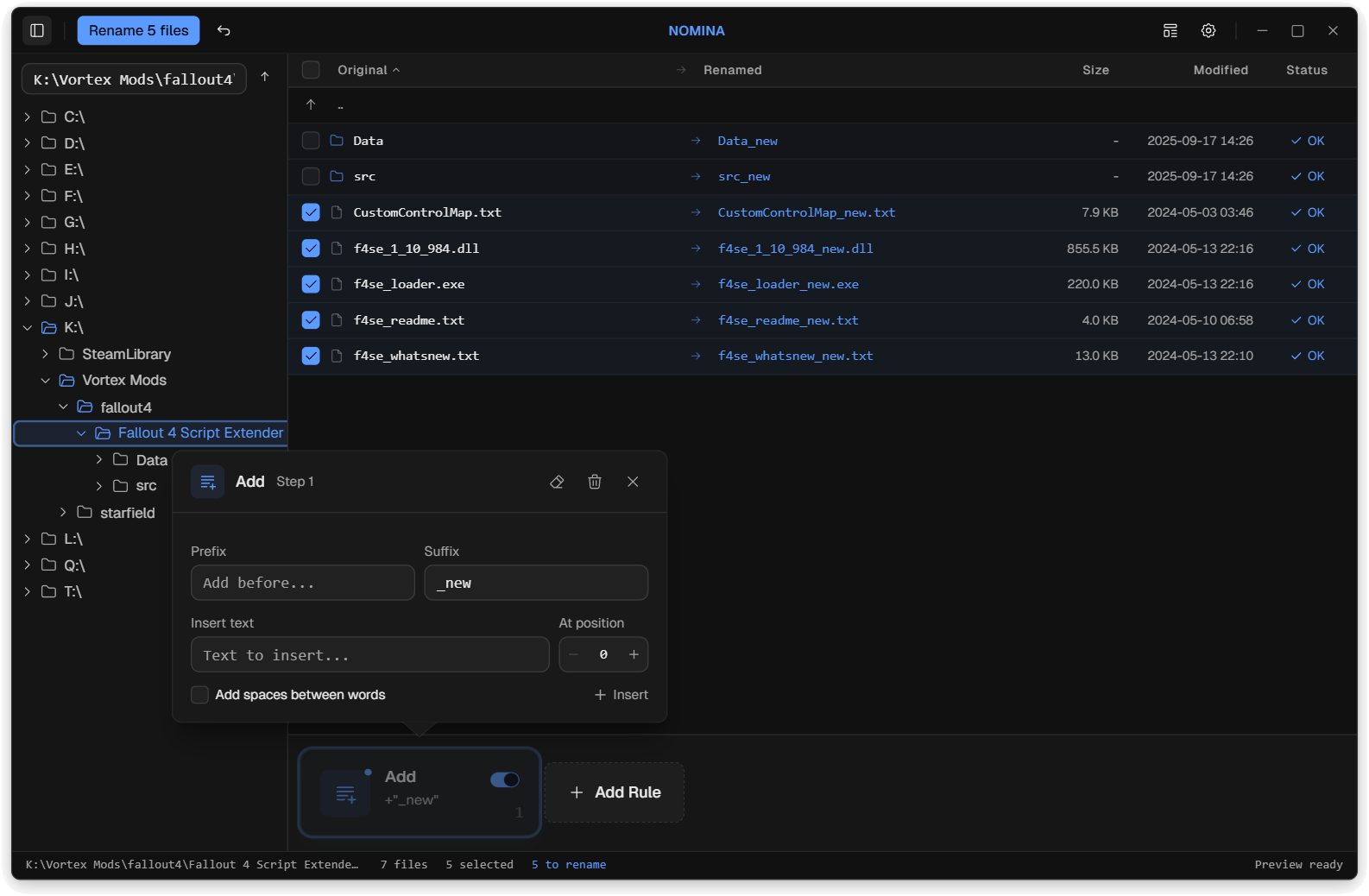This screenshot has width=1369, height=896.
Task: Click the Text to insert field
Action: click(x=369, y=654)
